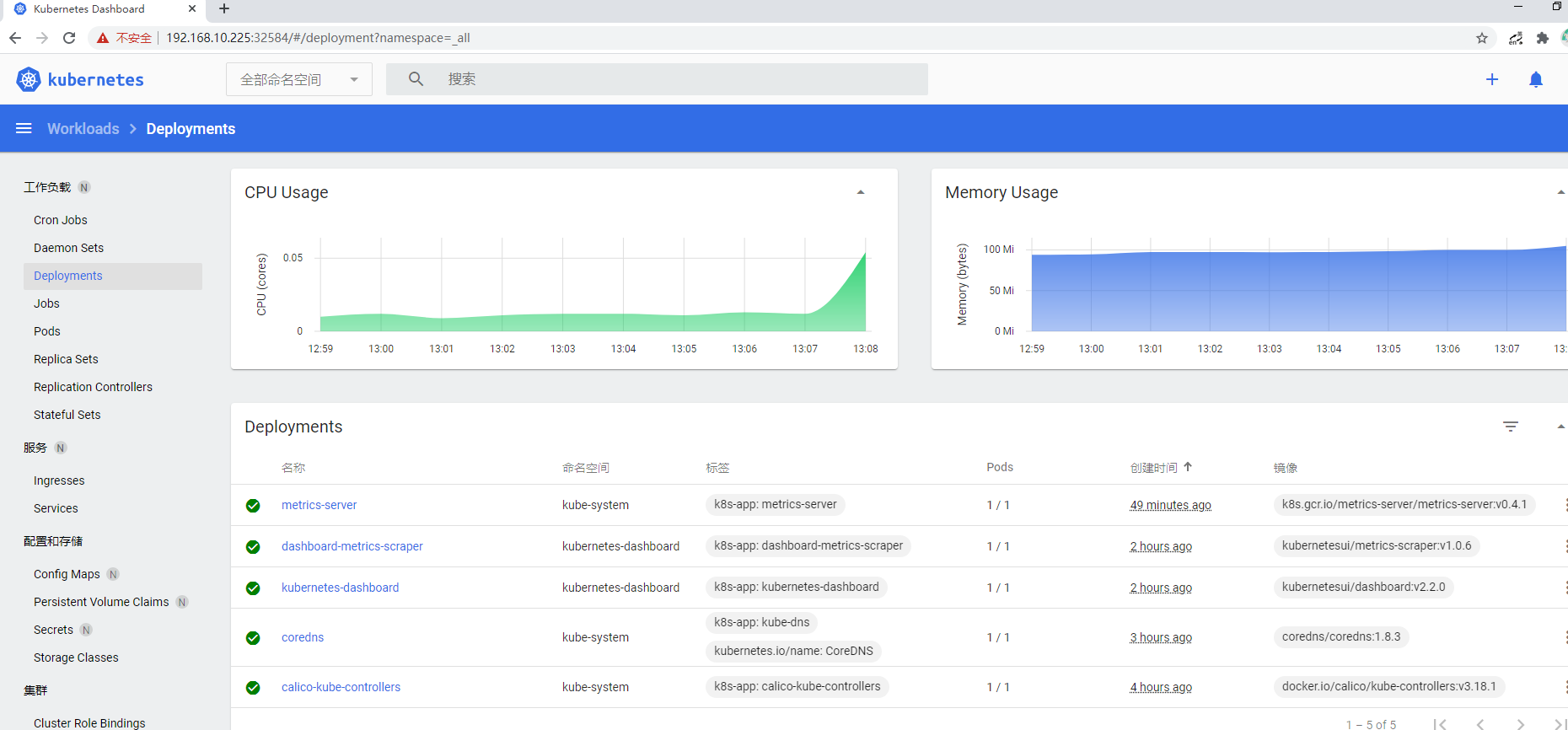Open the notifications bell
This screenshot has height=730, width=1568.
1536,79
